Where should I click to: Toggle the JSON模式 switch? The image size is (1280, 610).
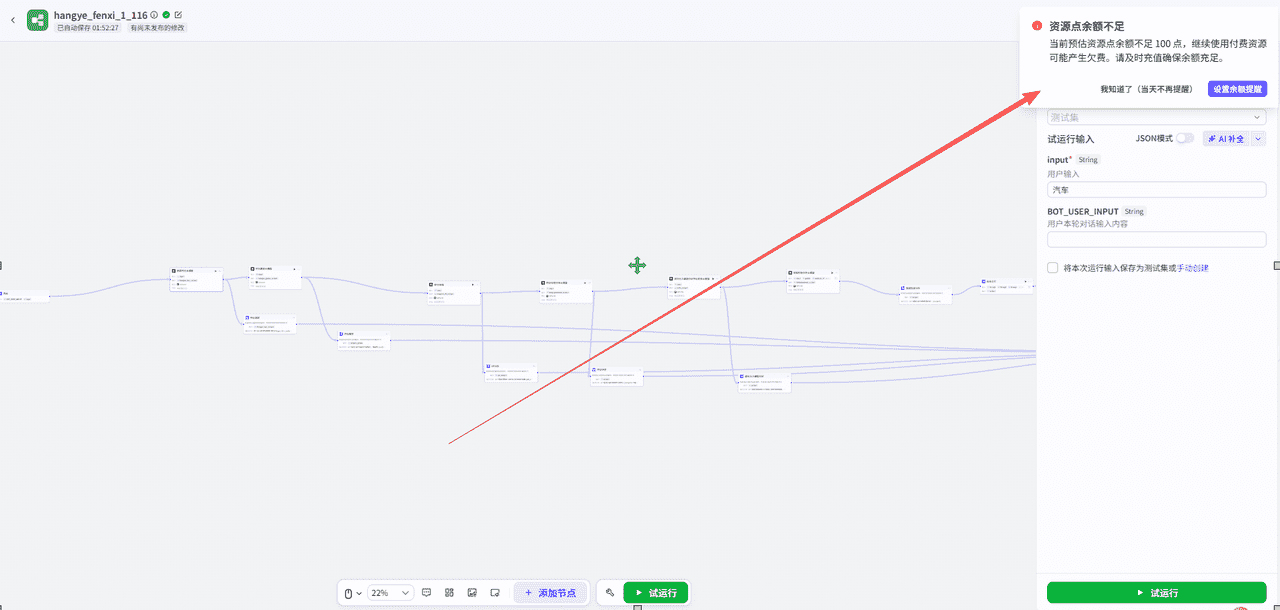1184,139
